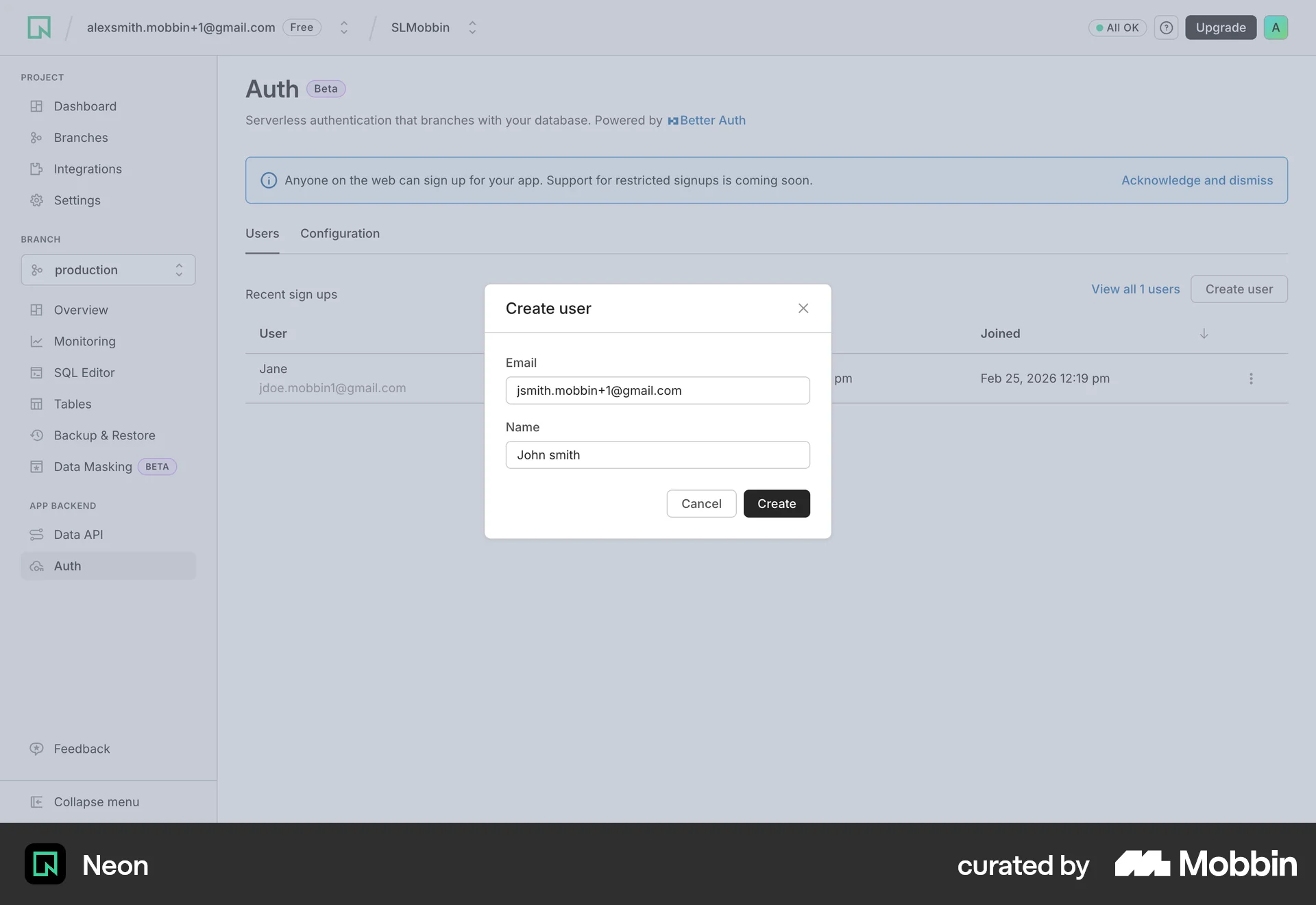
Task: Click the Name input field
Action: point(657,455)
